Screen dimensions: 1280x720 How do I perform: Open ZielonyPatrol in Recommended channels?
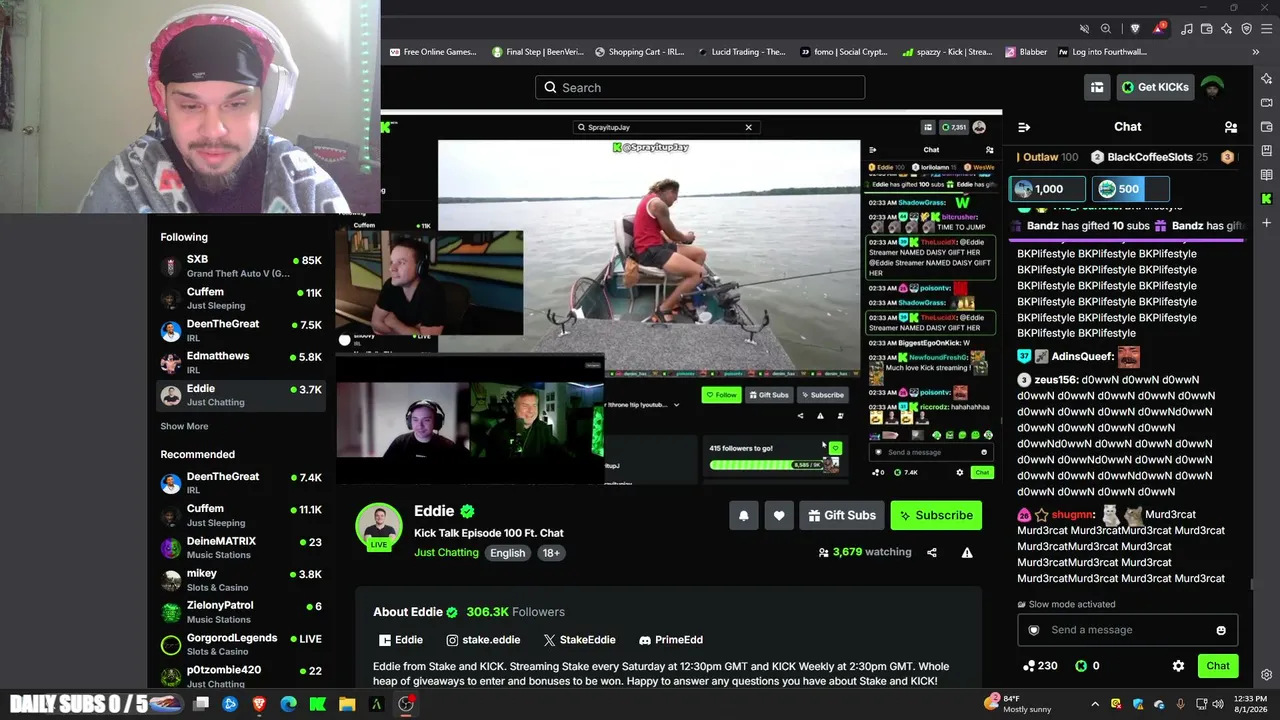point(241,612)
